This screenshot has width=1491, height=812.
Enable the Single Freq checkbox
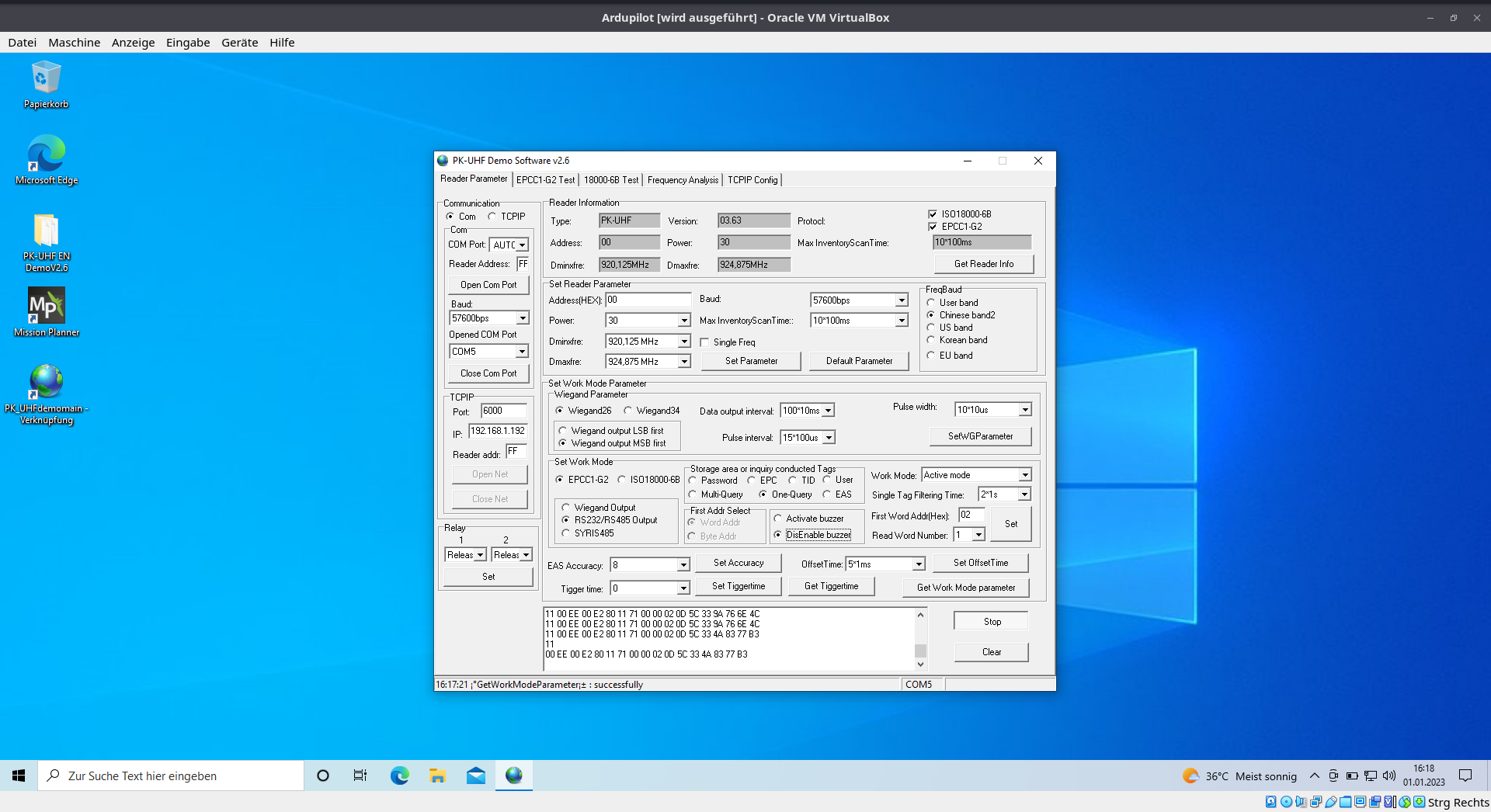pos(705,342)
